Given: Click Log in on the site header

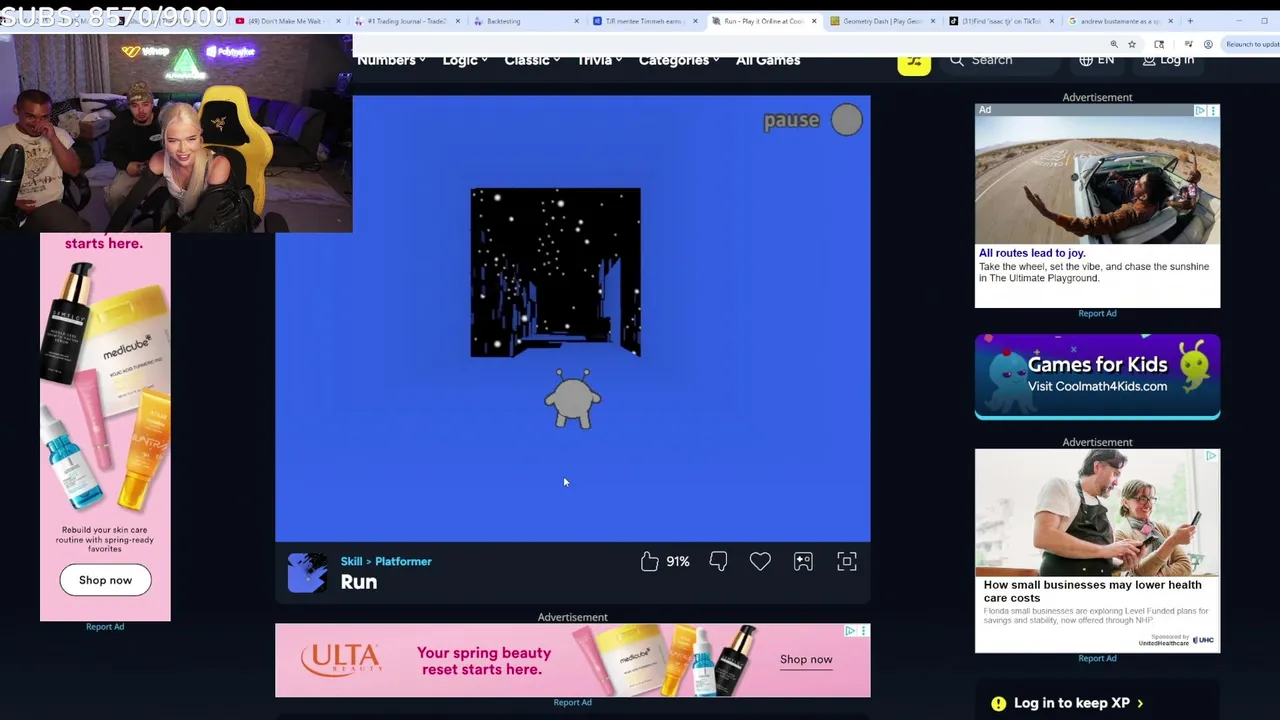Looking at the screenshot, I should [x=1168, y=60].
